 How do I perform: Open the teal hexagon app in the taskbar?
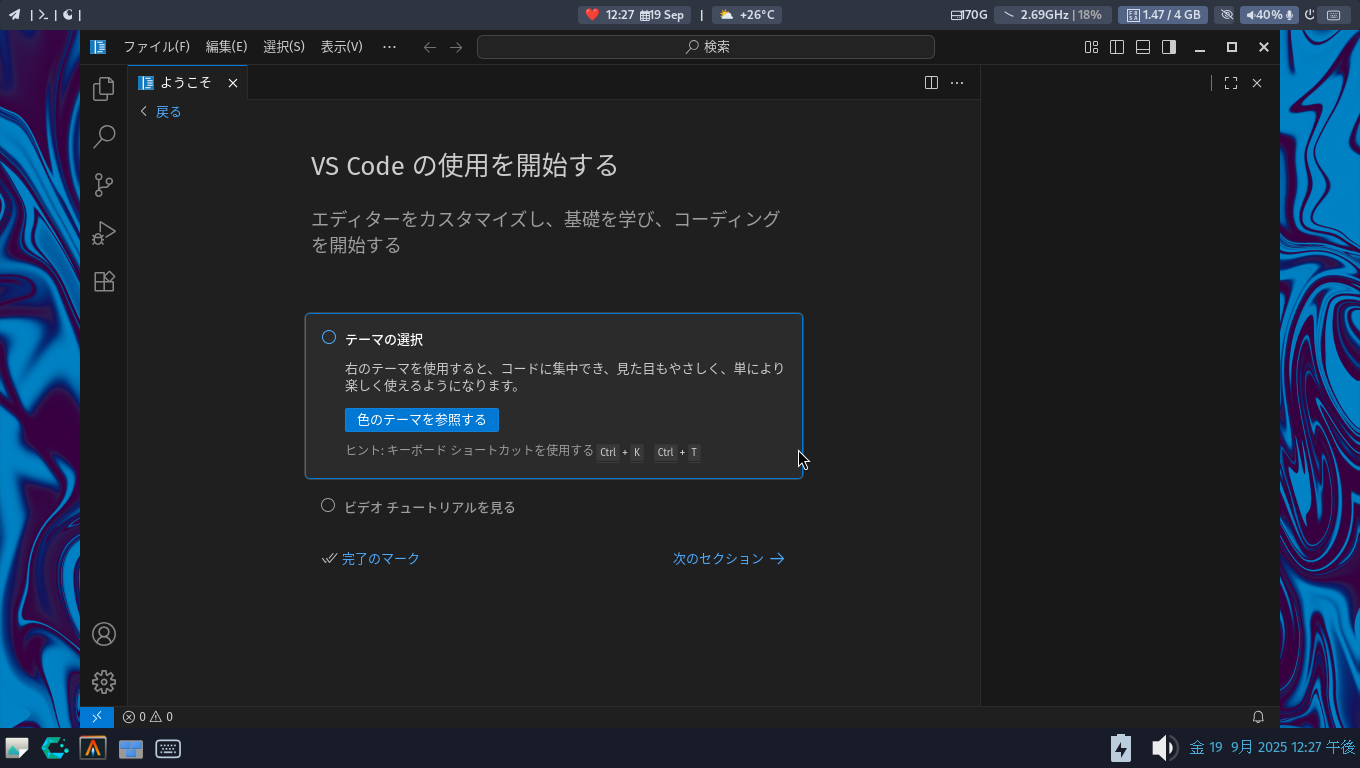tap(55, 748)
